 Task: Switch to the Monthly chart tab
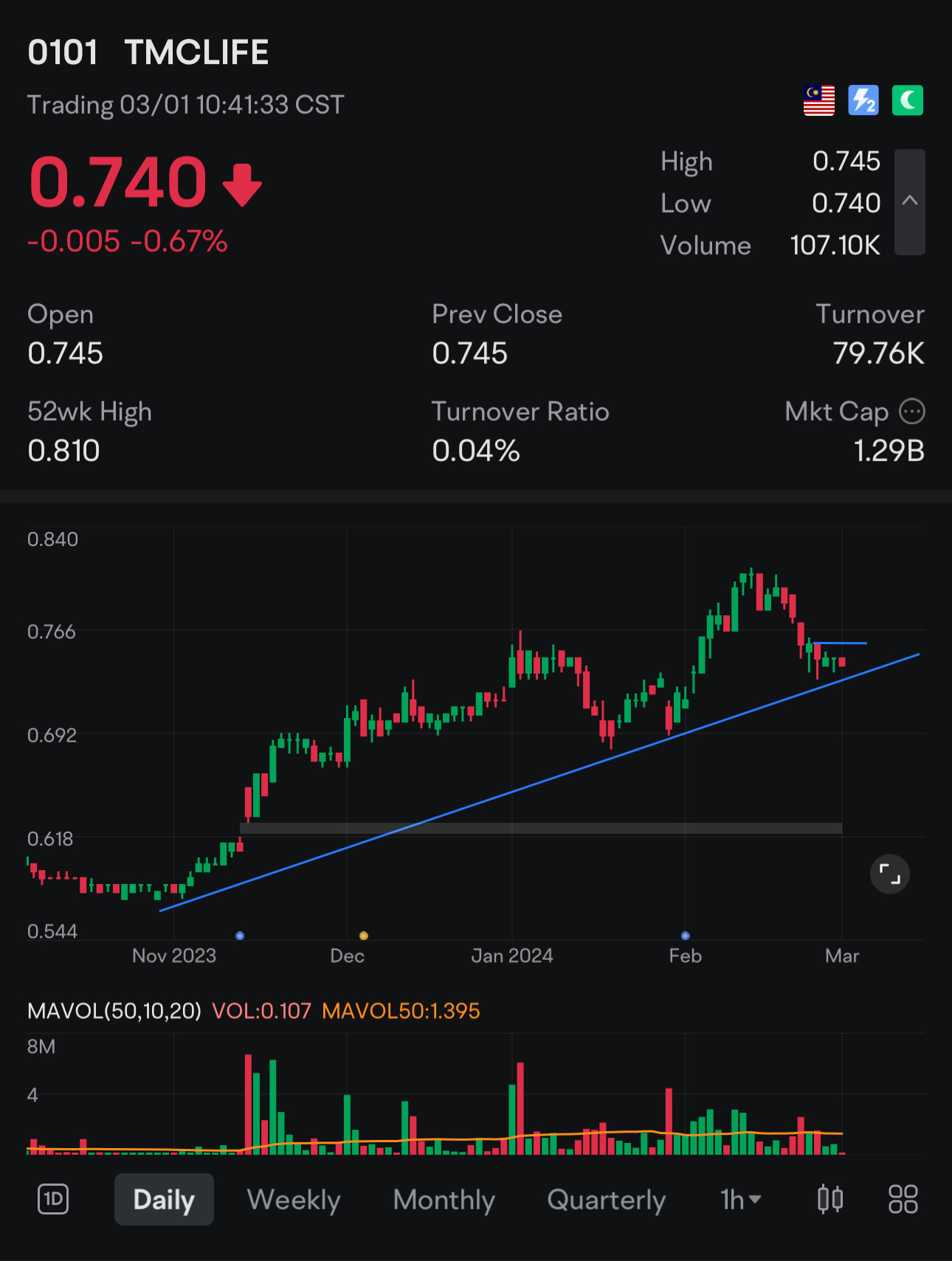[444, 1200]
